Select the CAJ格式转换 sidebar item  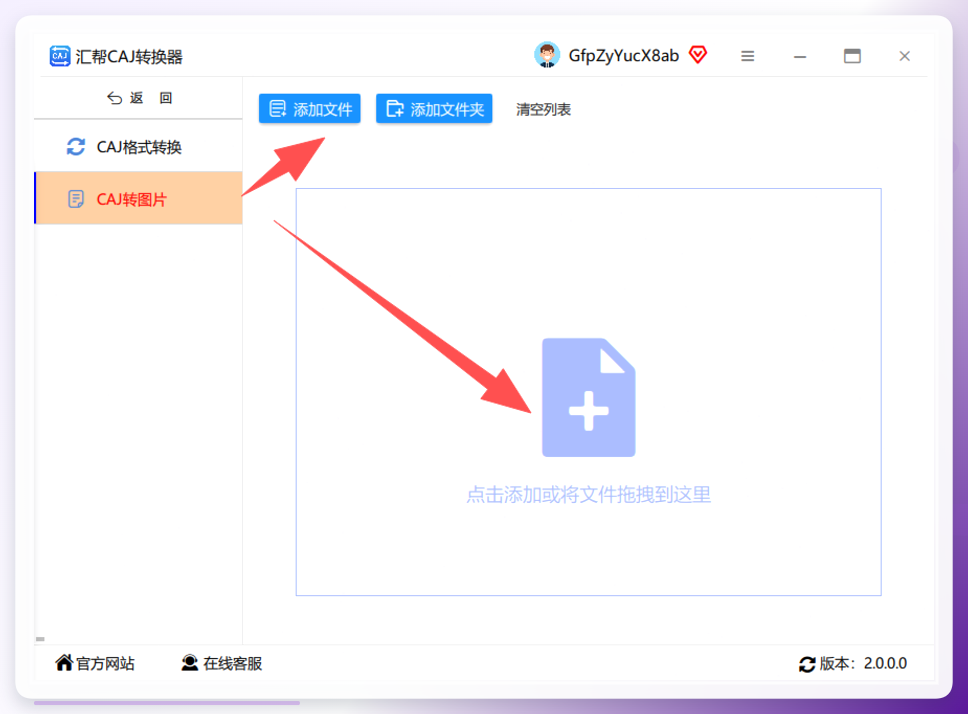click(138, 147)
